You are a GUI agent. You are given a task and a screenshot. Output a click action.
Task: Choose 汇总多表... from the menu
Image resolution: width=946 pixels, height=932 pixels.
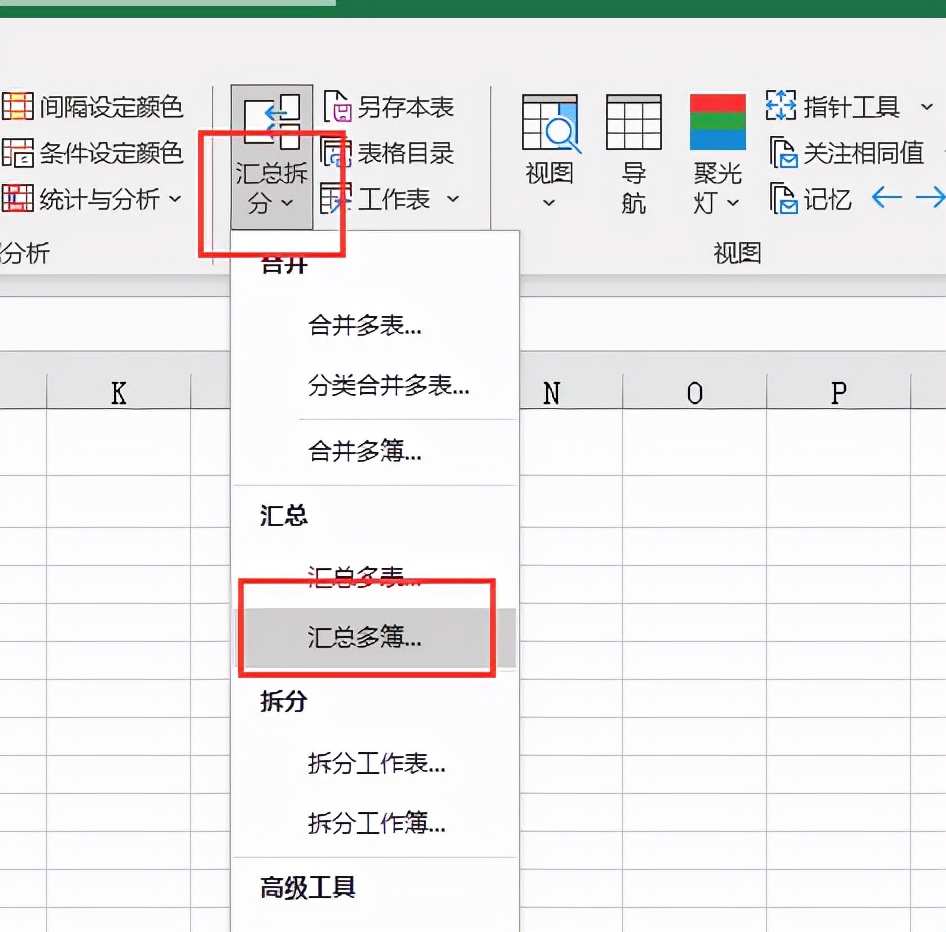click(375, 577)
